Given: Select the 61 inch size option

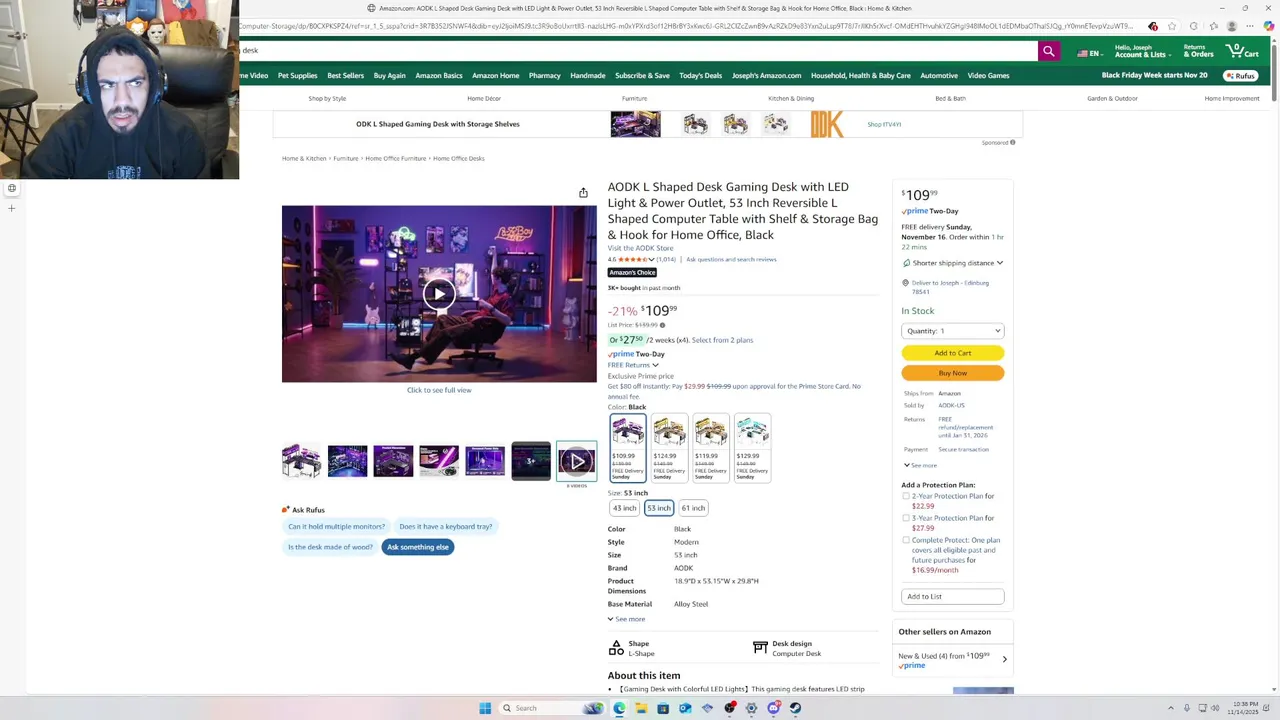Looking at the screenshot, I should pyautogui.click(x=693, y=508).
